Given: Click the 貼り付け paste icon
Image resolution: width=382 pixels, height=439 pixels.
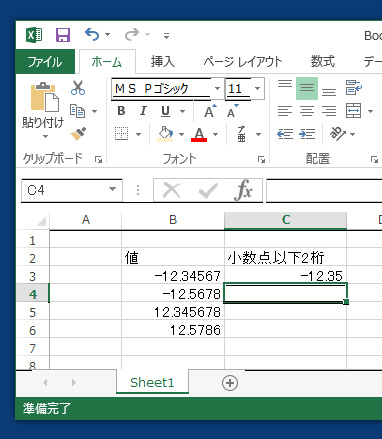Looking at the screenshot, I should [44, 97].
